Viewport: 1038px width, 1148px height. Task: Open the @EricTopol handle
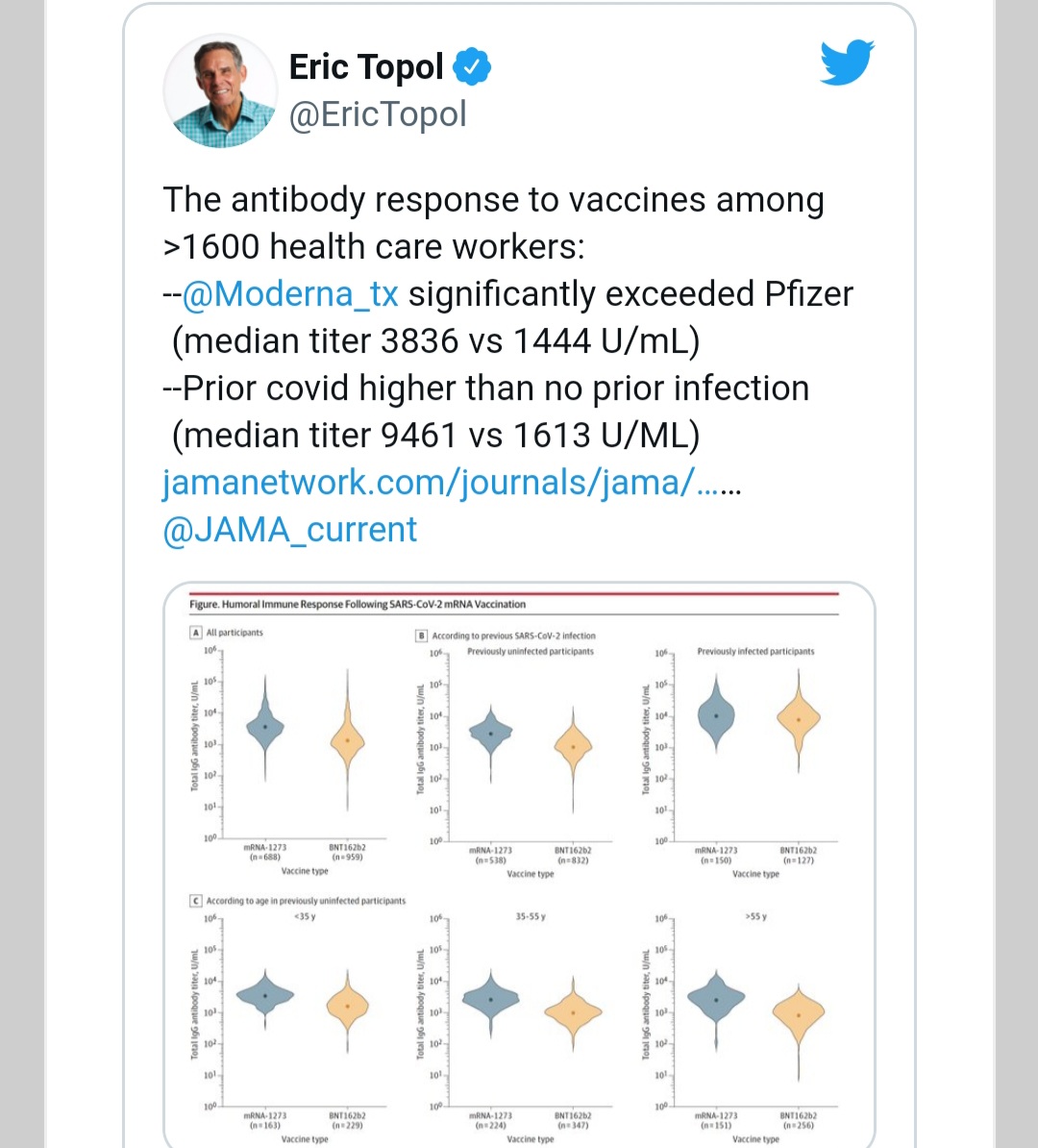(378, 115)
